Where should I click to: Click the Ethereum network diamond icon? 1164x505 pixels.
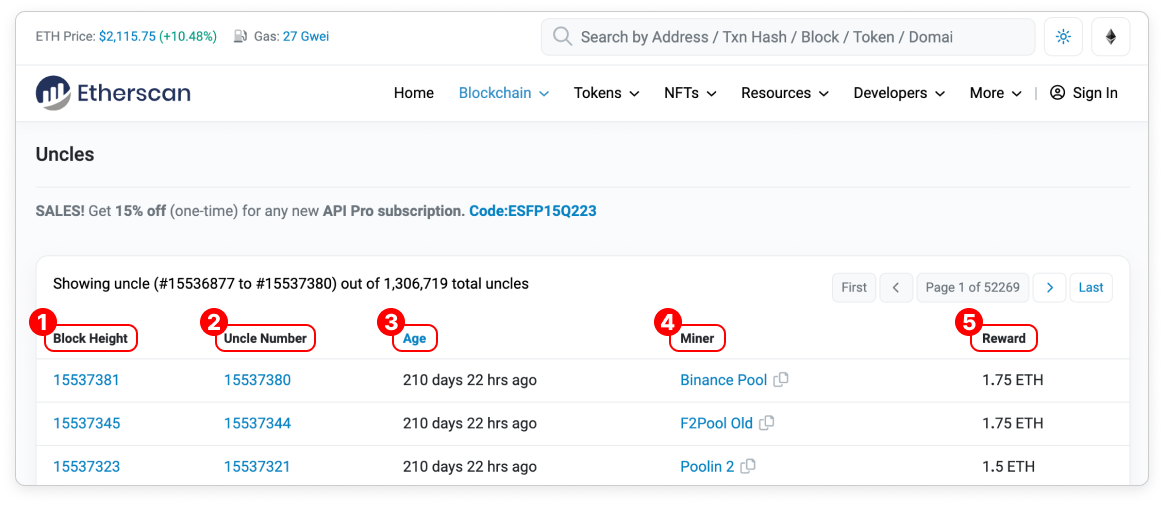click(1110, 37)
